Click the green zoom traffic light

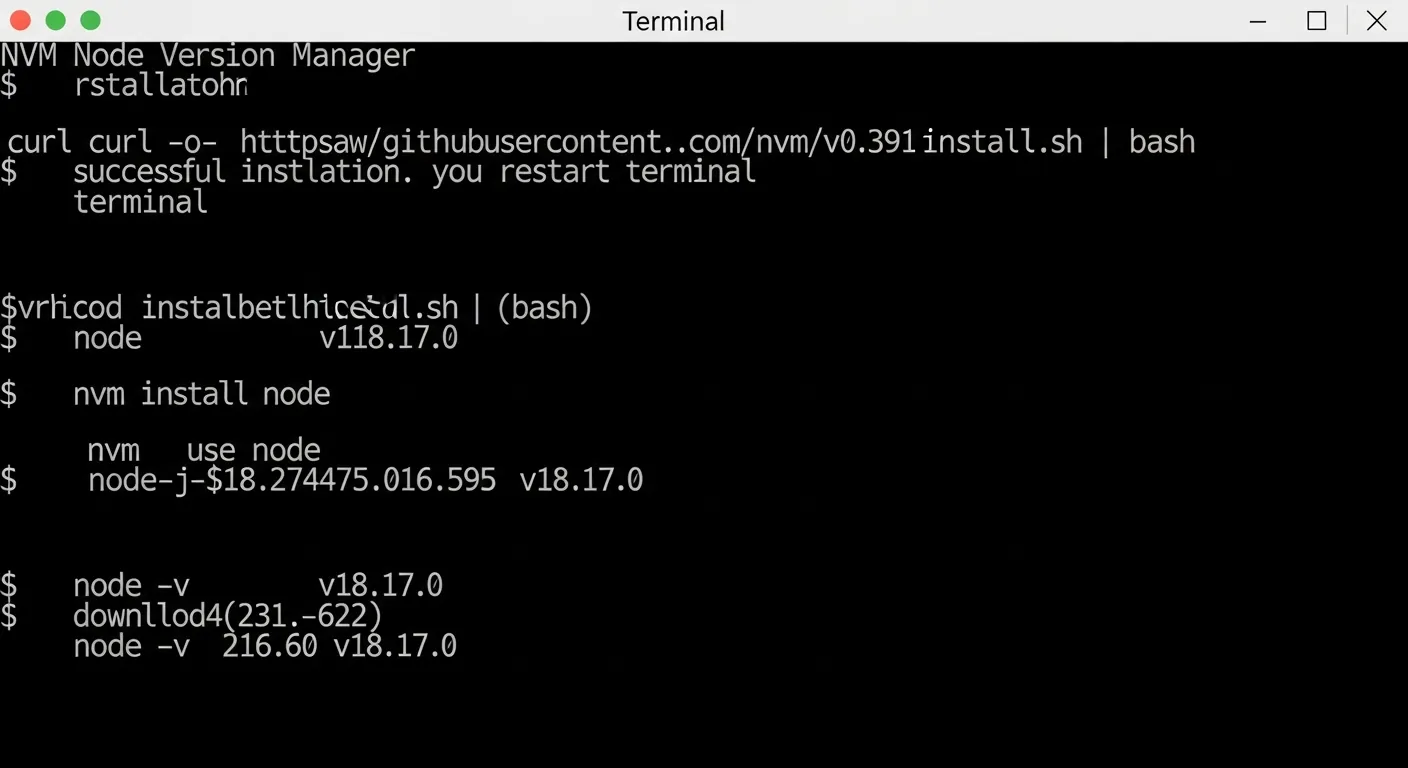(90, 20)
